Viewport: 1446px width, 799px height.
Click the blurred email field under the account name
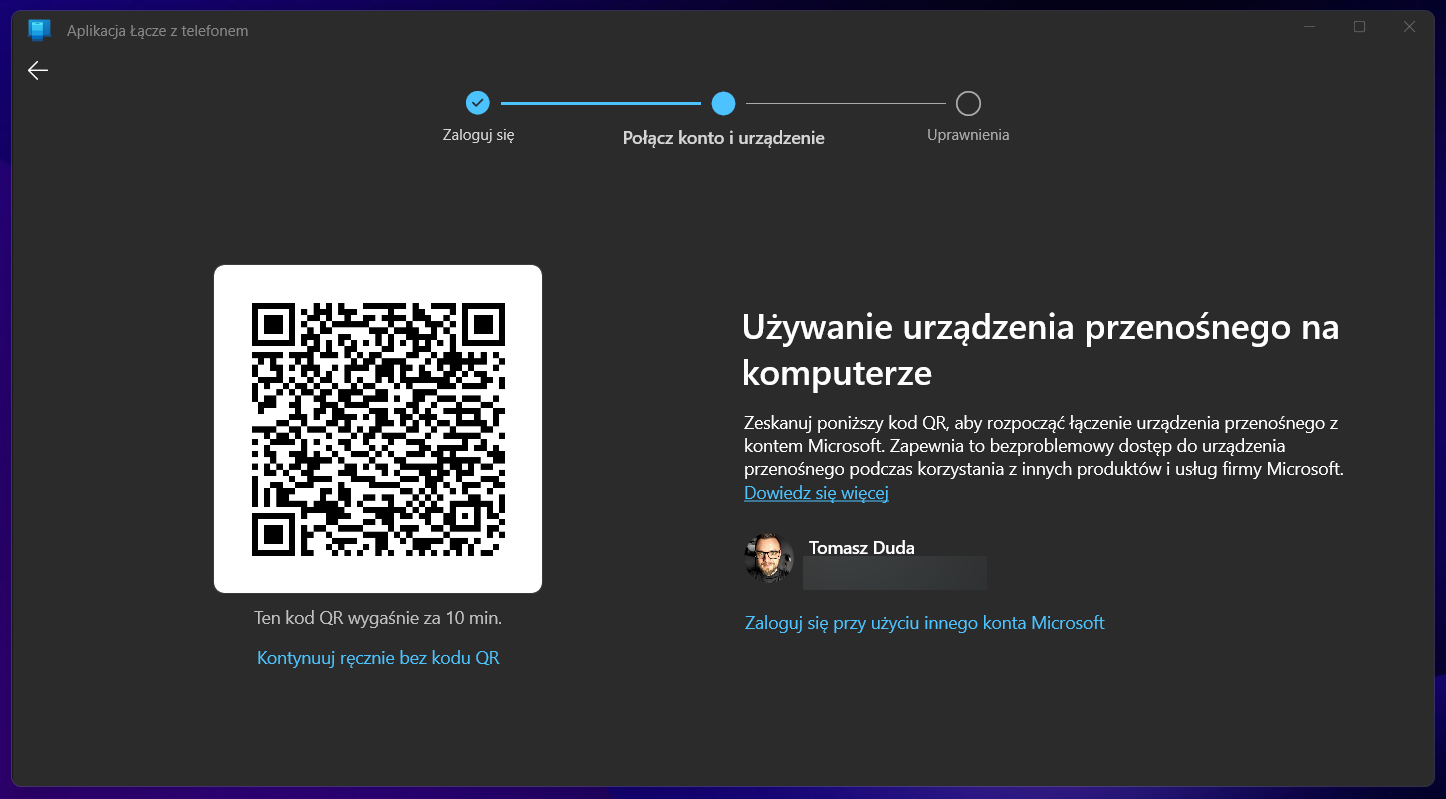pyautogui.click(x=893, y=572)
